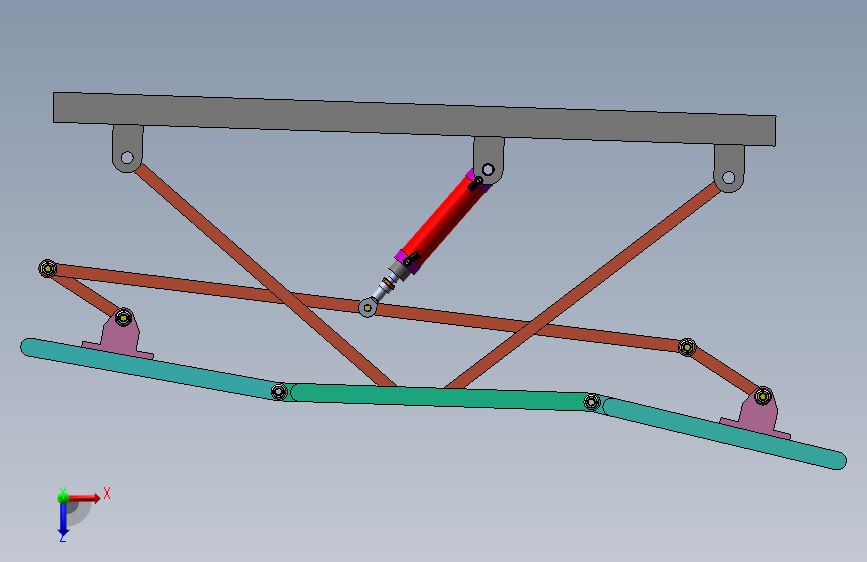Select the left teal bar
The height and width of the screenshot is (562, 867).
point(149,367)
